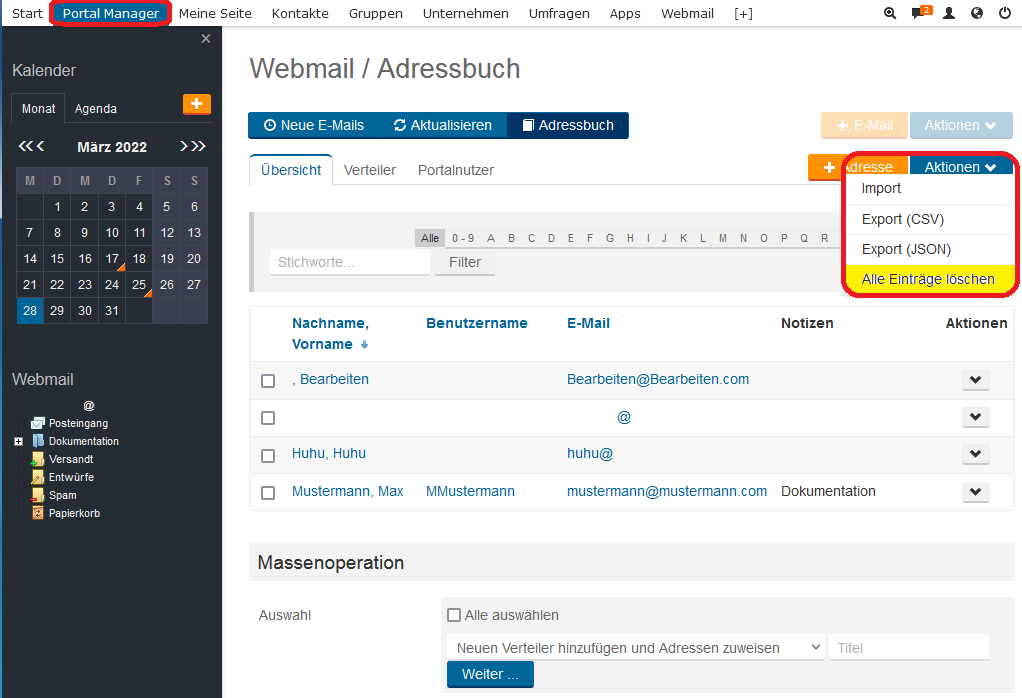Screen dimensions: 1022x698
Task: Open the chat notifications icon with badge
Action: [x=922, y=12]
